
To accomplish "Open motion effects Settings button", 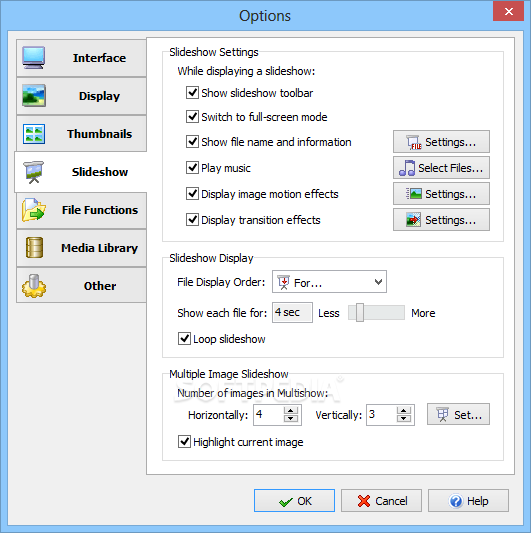I will click(441, 194).
